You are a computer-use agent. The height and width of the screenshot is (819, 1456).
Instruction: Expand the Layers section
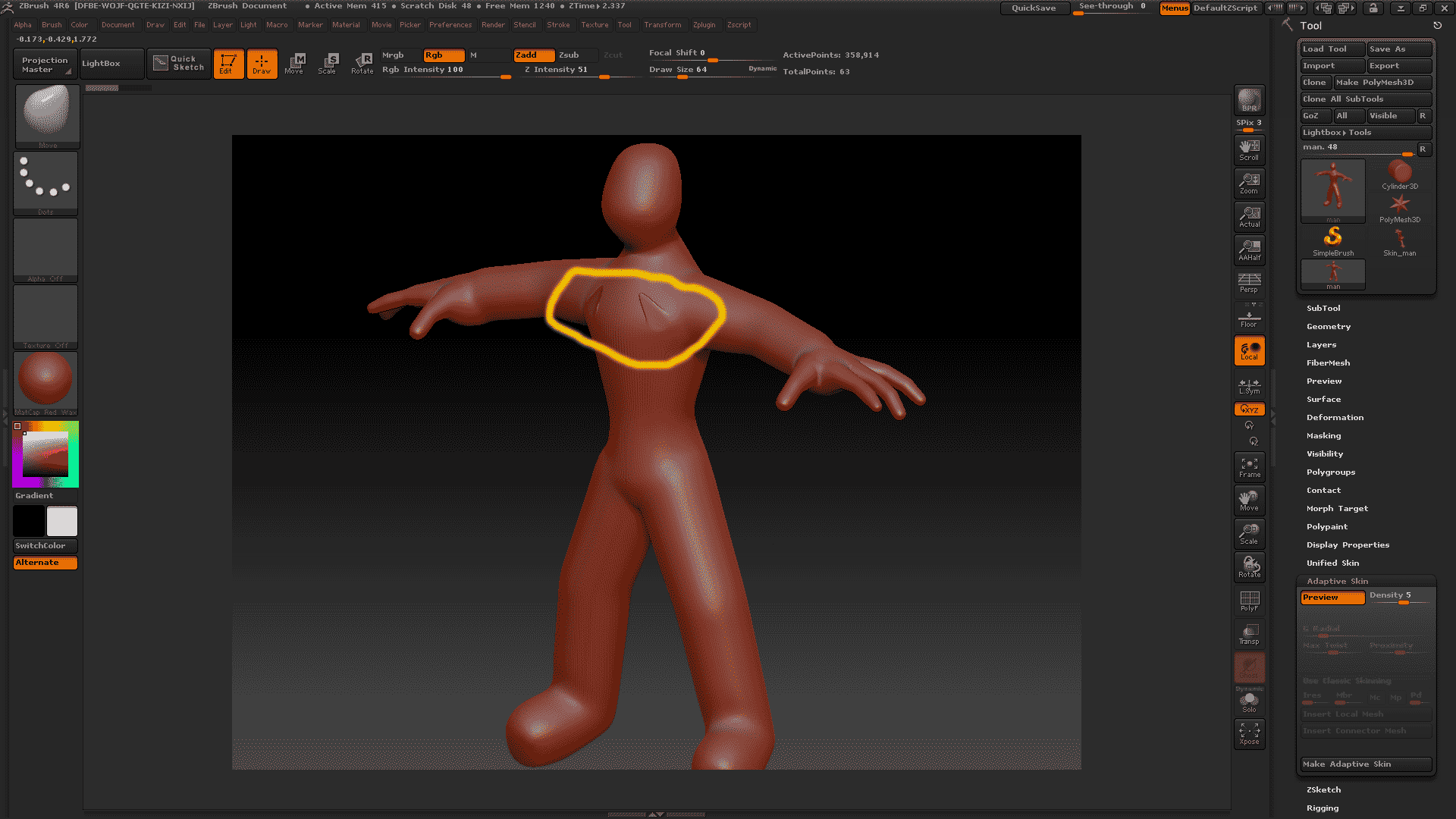pos(1321,345)
